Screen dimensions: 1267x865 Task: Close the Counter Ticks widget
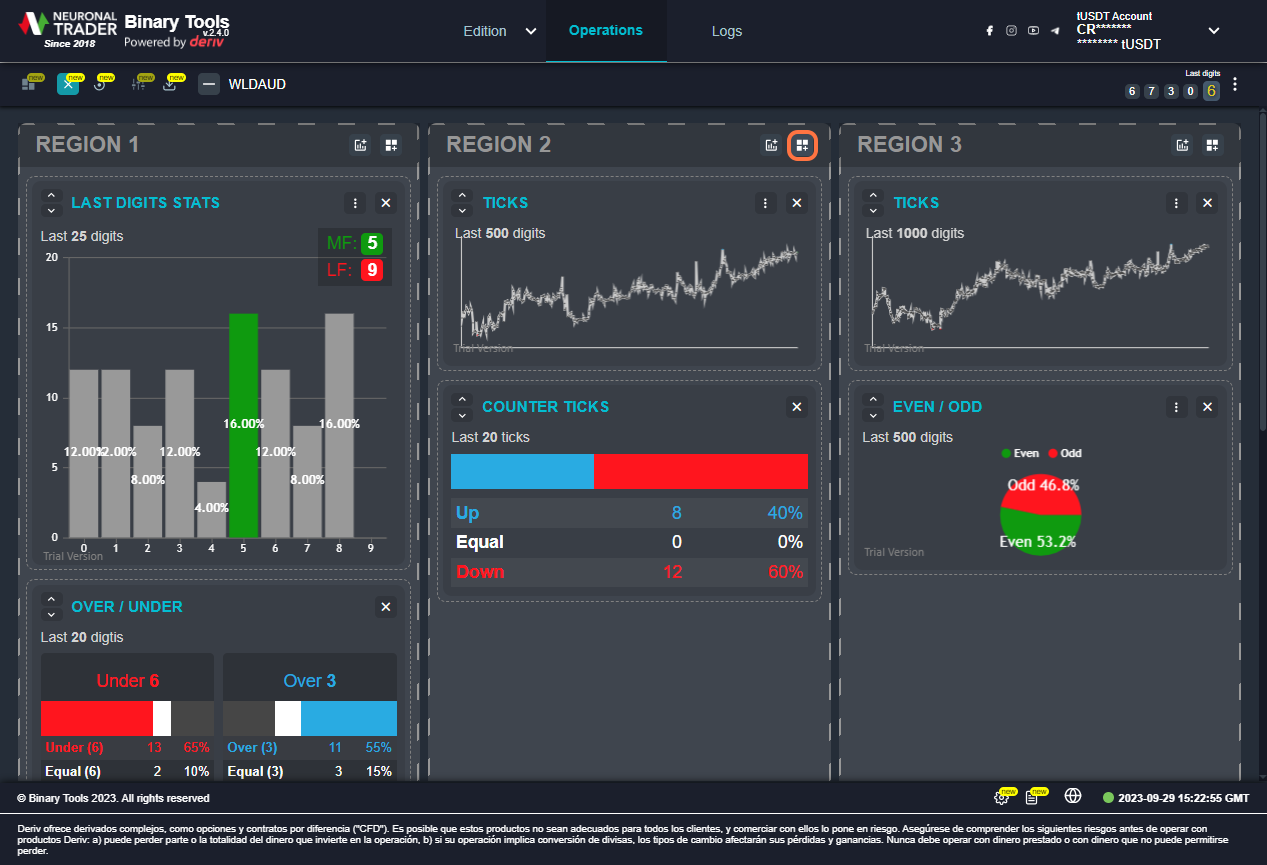tap(797, 407)
